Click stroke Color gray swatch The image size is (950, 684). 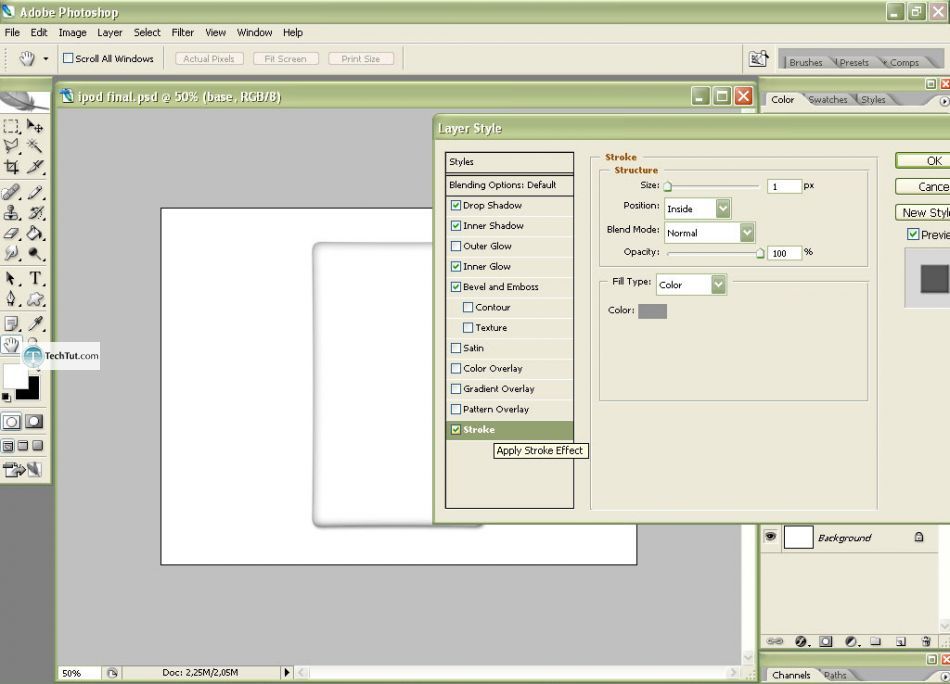653,311
